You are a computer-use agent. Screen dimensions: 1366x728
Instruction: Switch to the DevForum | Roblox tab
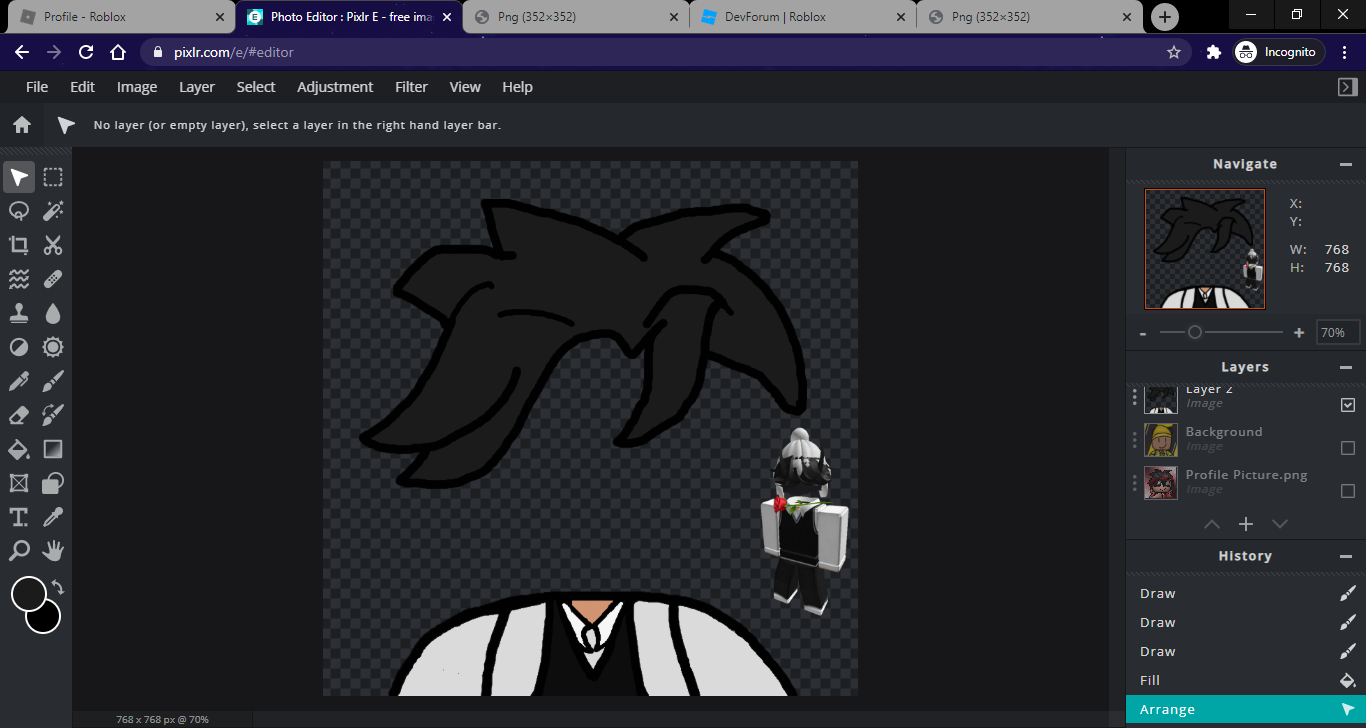(x=804, y=17)
